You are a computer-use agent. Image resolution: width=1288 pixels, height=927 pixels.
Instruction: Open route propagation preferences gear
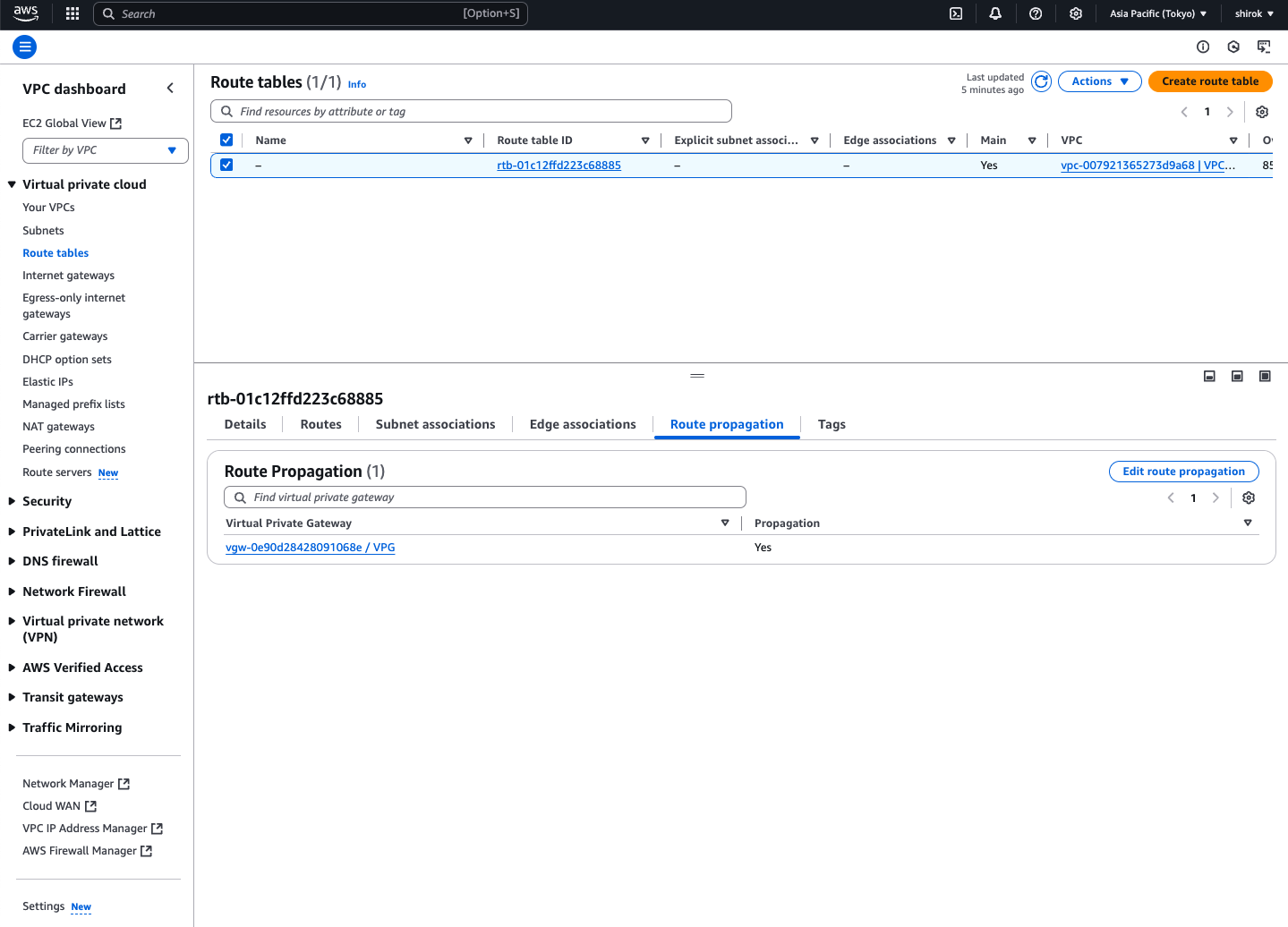click(1249, 498)
